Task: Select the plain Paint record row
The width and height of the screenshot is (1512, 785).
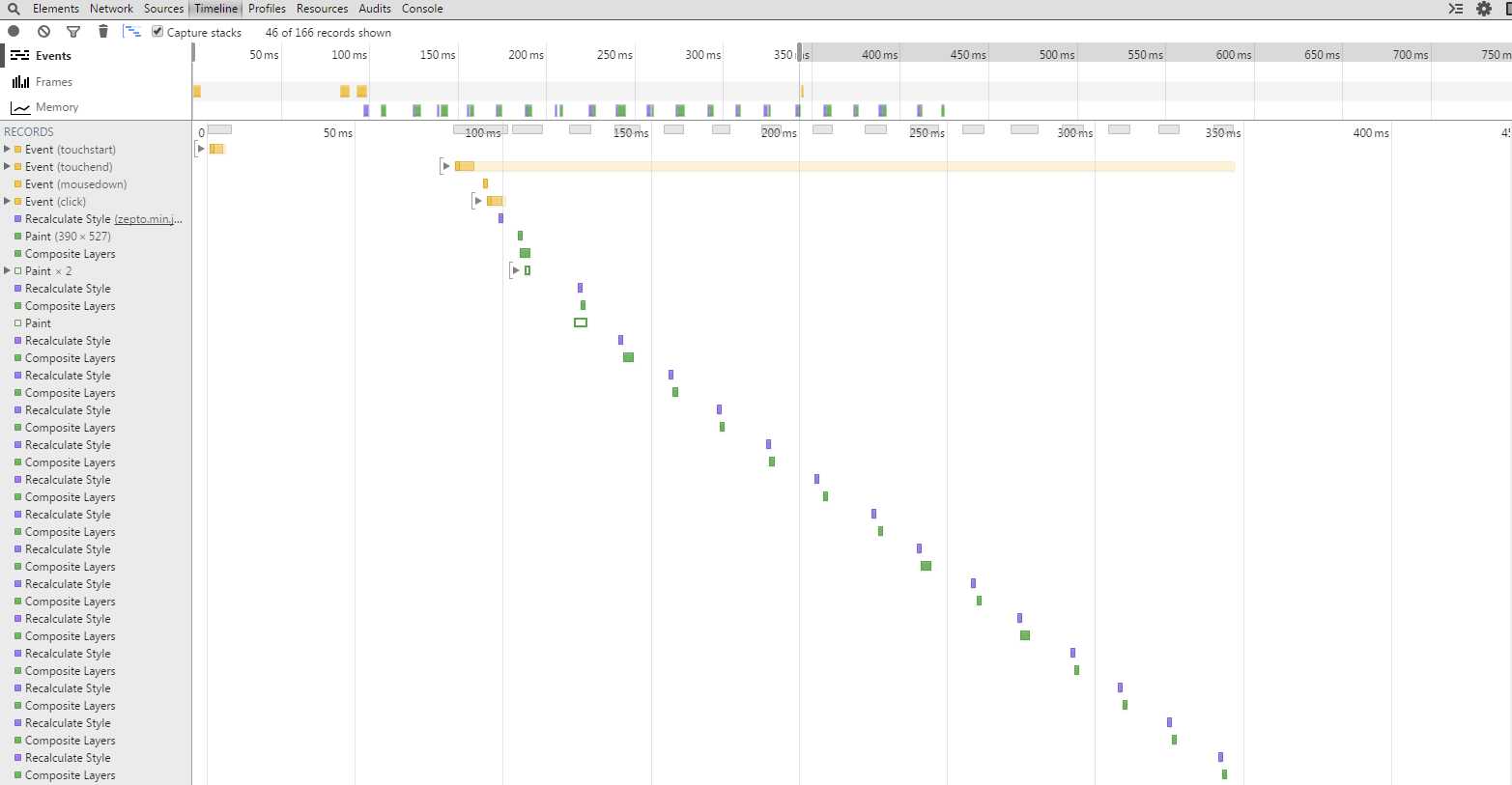Action: click(96, 323)
